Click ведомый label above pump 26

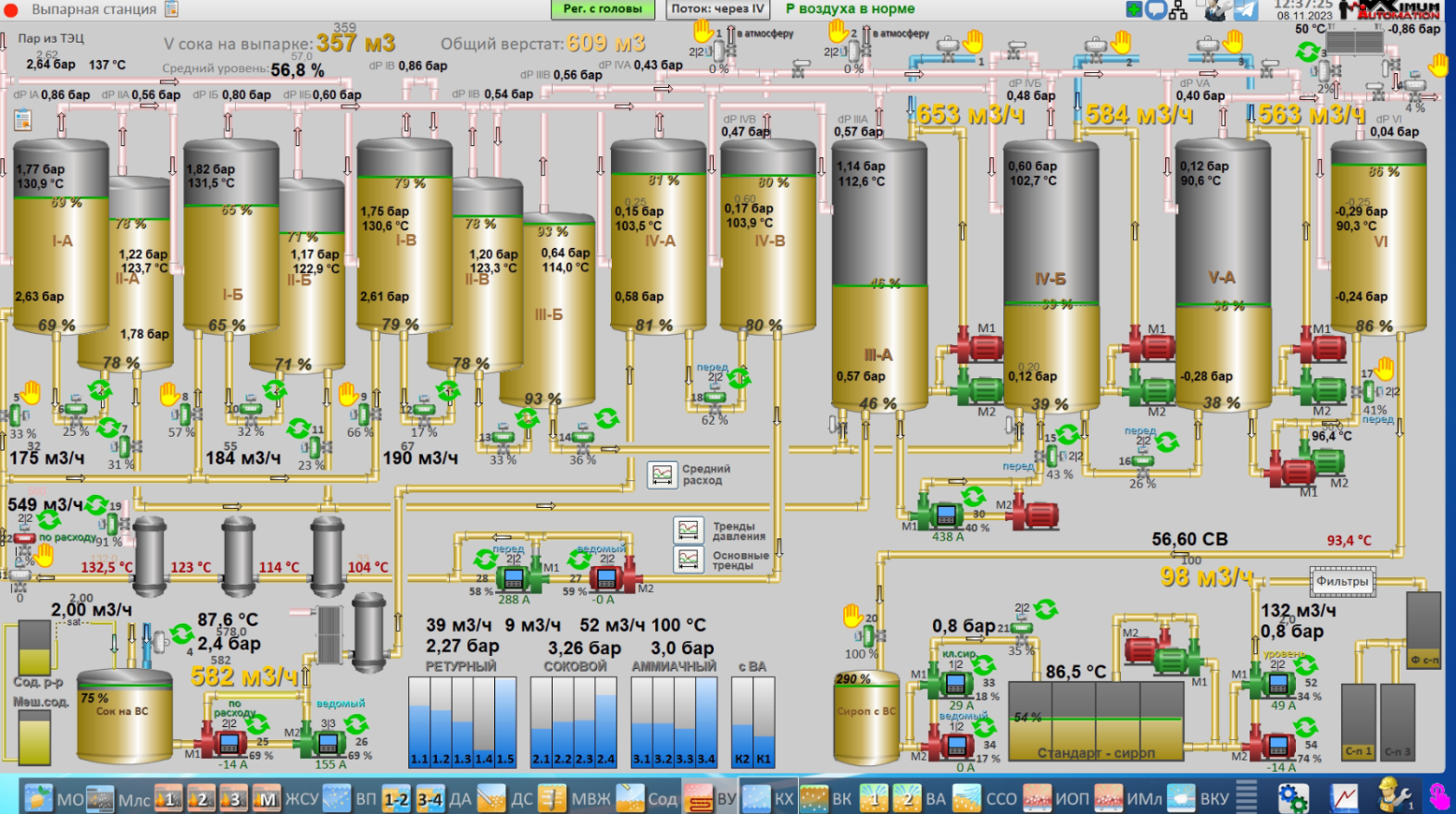click(x=341, y=703)
